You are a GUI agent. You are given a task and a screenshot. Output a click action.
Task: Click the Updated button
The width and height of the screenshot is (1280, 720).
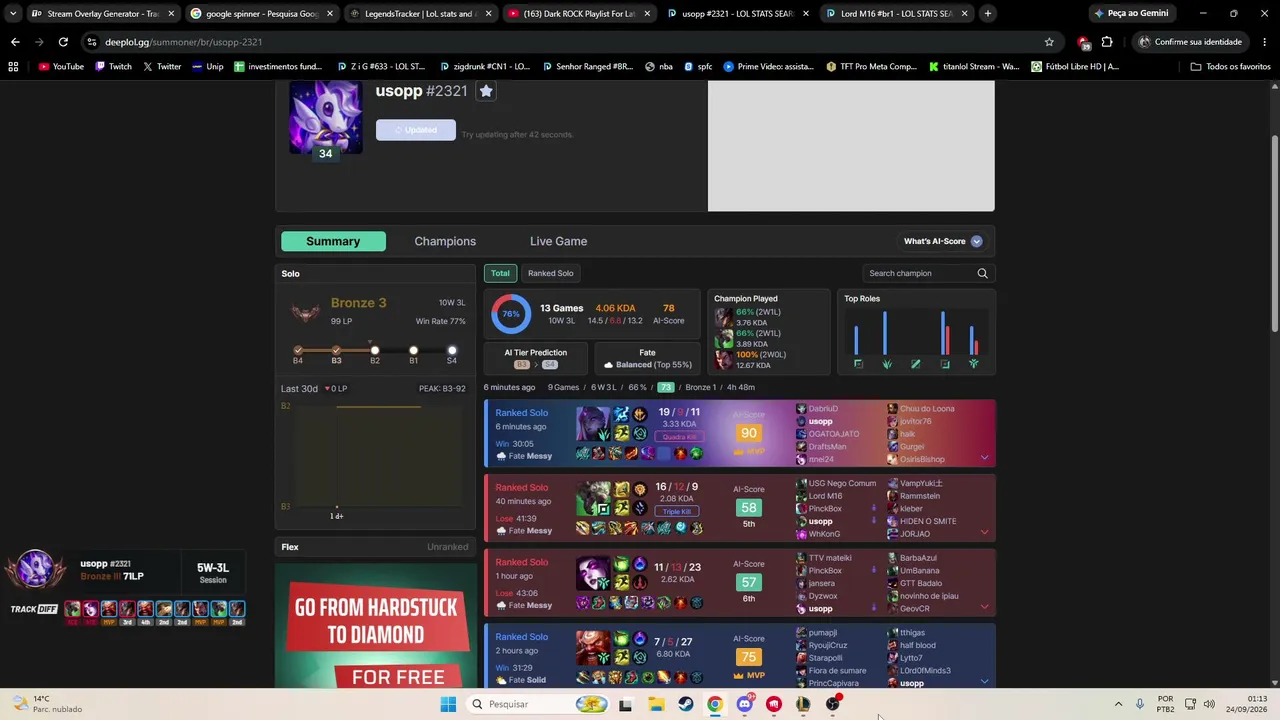click(x=416, y=130)
